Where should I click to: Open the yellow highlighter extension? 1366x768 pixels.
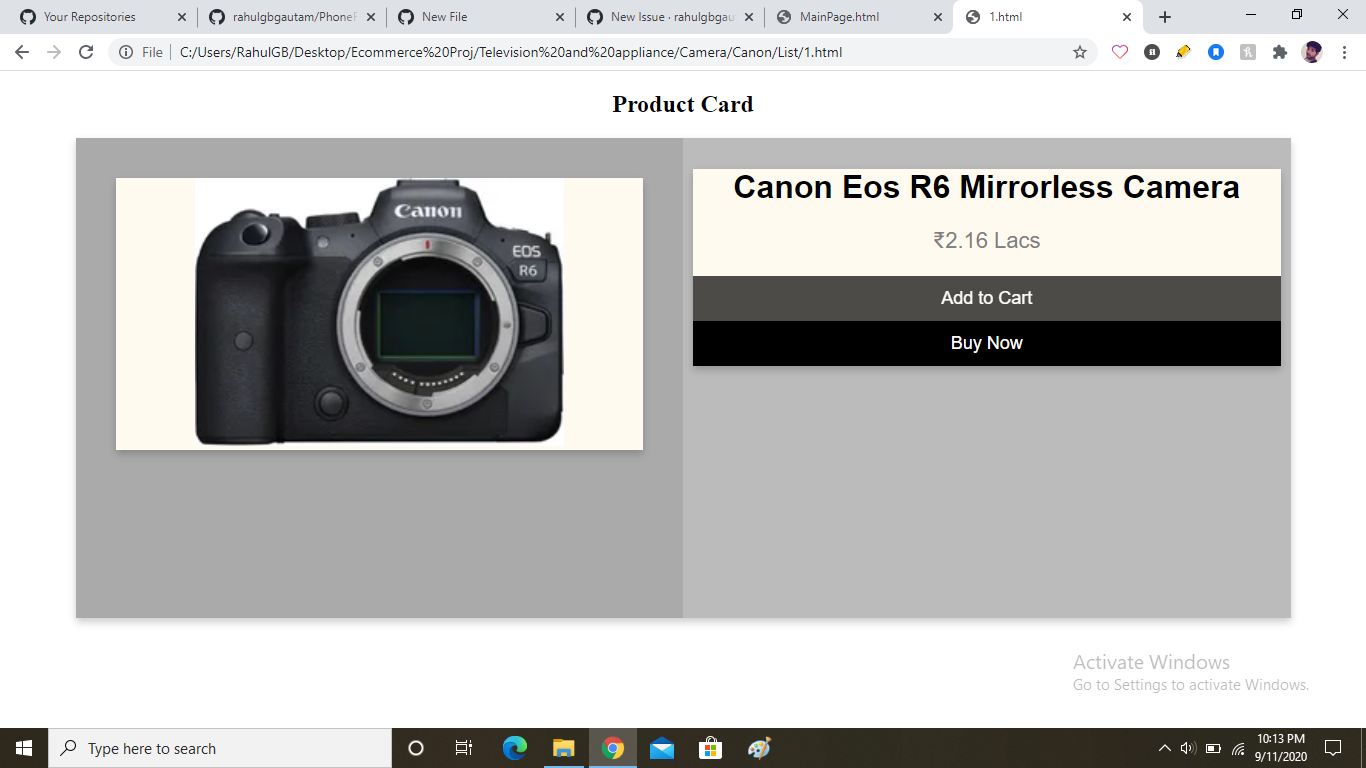coord(1184,52)
